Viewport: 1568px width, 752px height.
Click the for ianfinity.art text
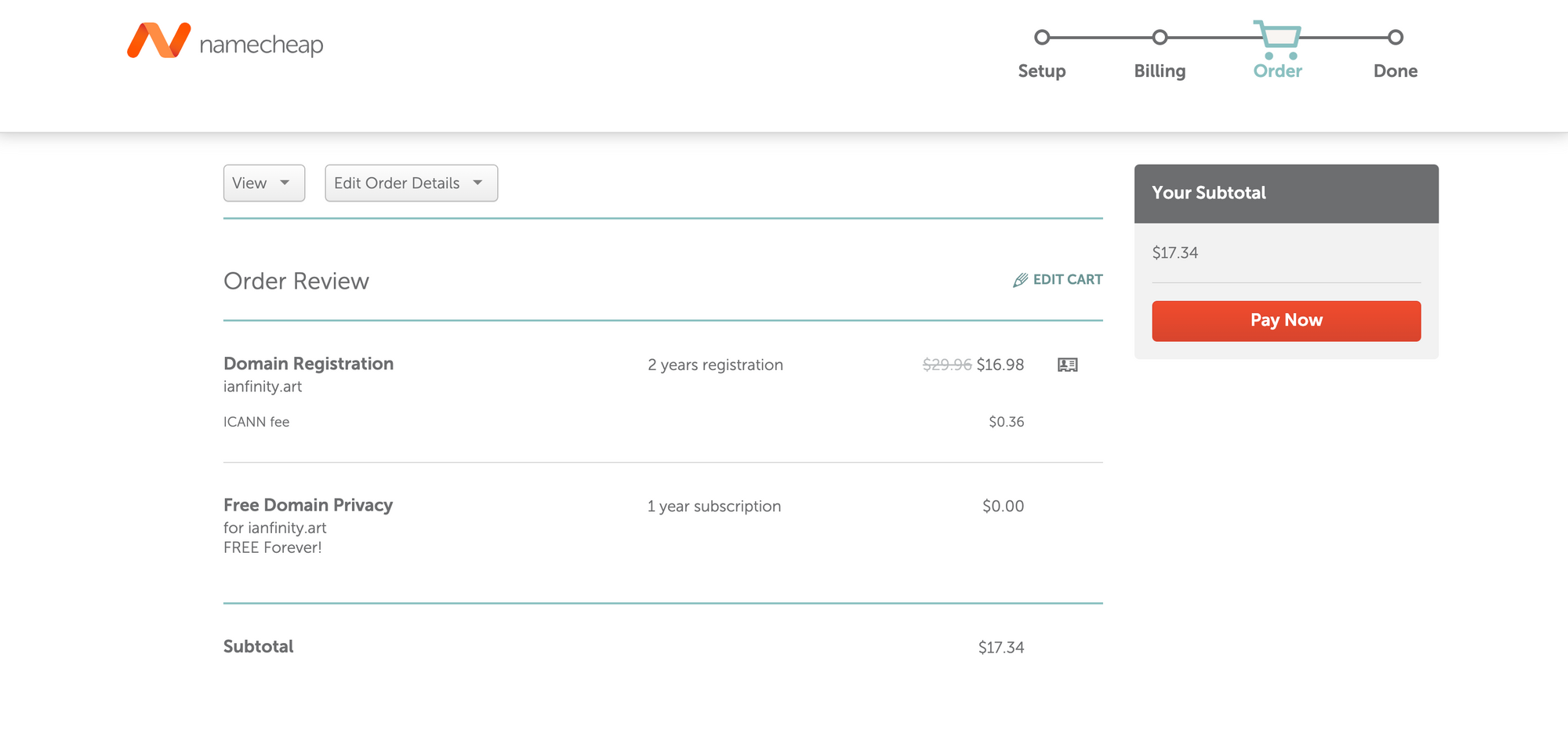[275, 529]
